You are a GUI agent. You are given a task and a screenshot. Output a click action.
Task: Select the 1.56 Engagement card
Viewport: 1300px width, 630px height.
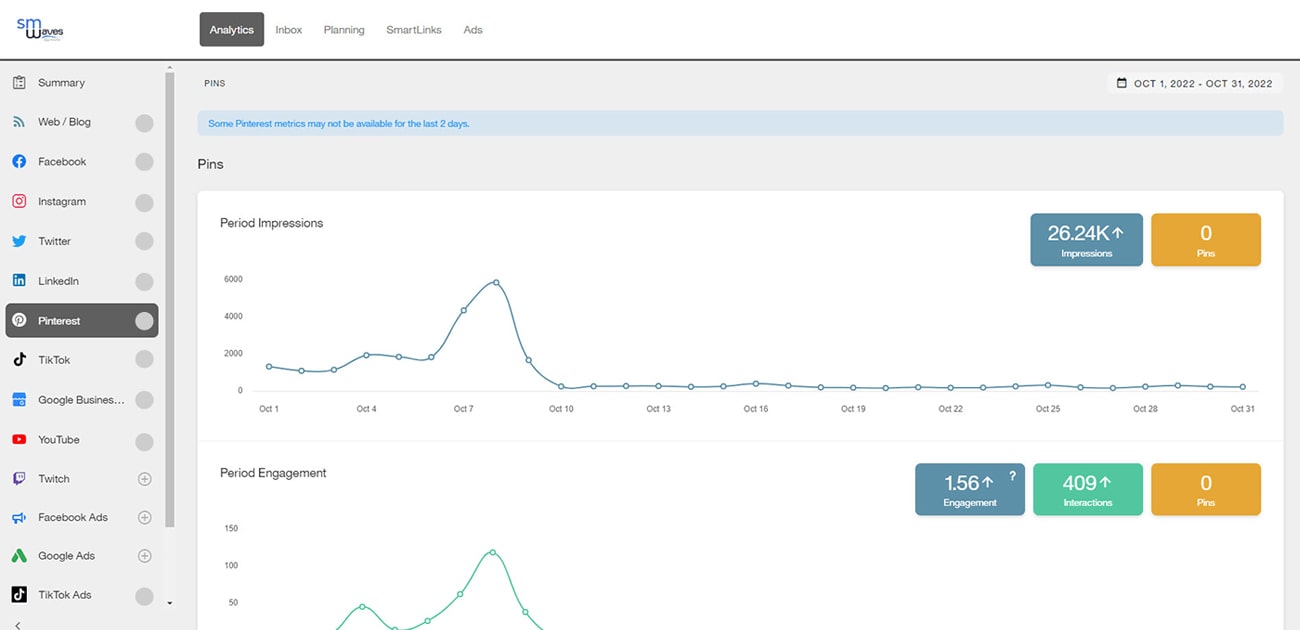click(970, 489)
